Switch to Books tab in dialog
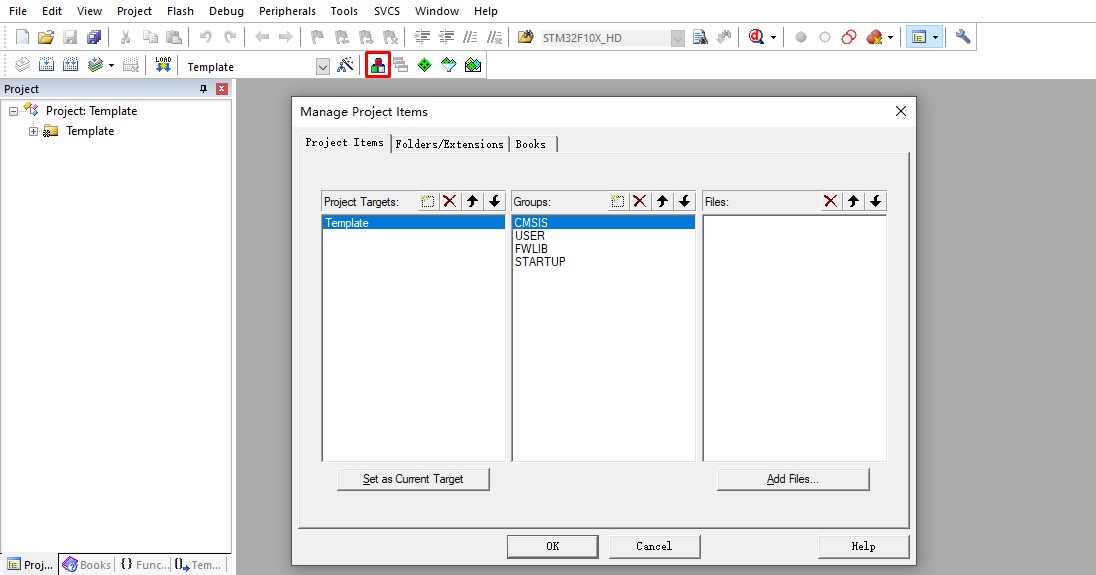The width and height of the screenshot is (1096, 575). point(531,144)
